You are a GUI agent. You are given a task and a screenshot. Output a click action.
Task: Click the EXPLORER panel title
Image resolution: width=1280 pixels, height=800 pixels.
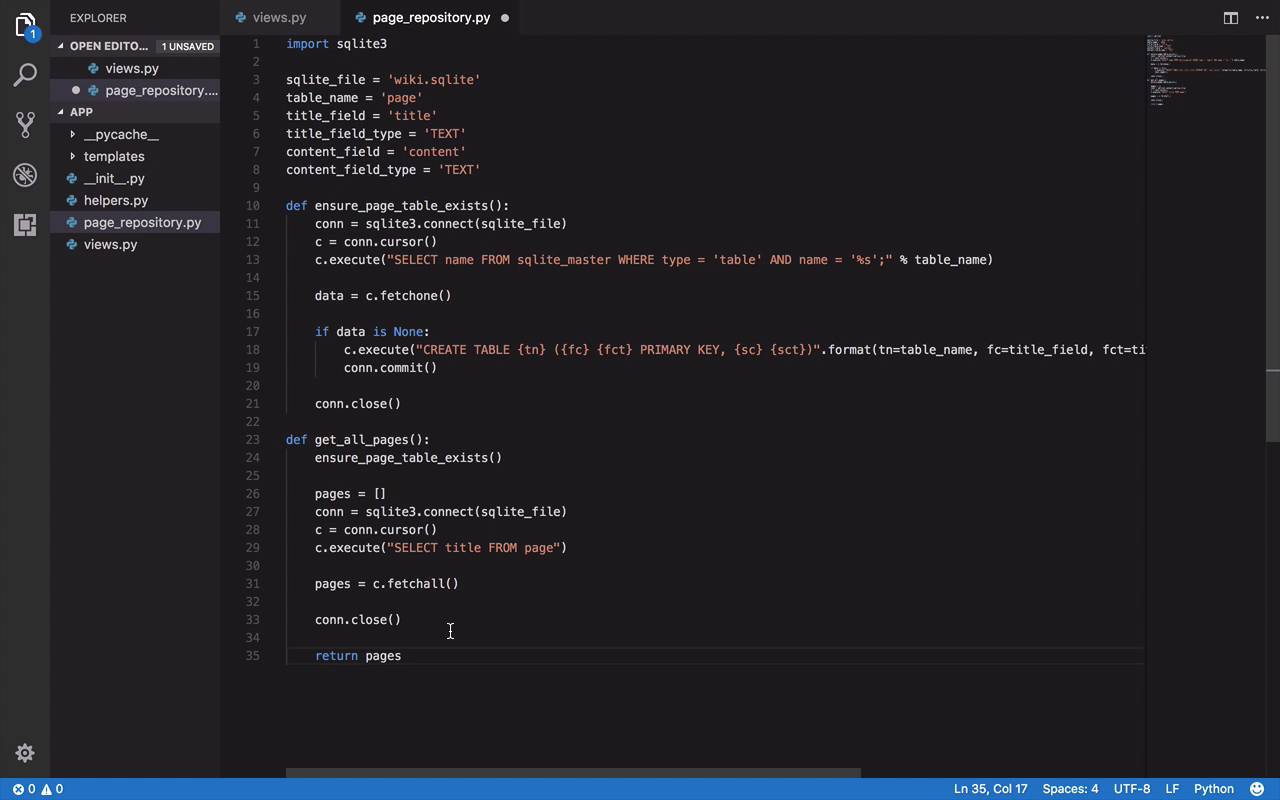(x=98, y=18)
